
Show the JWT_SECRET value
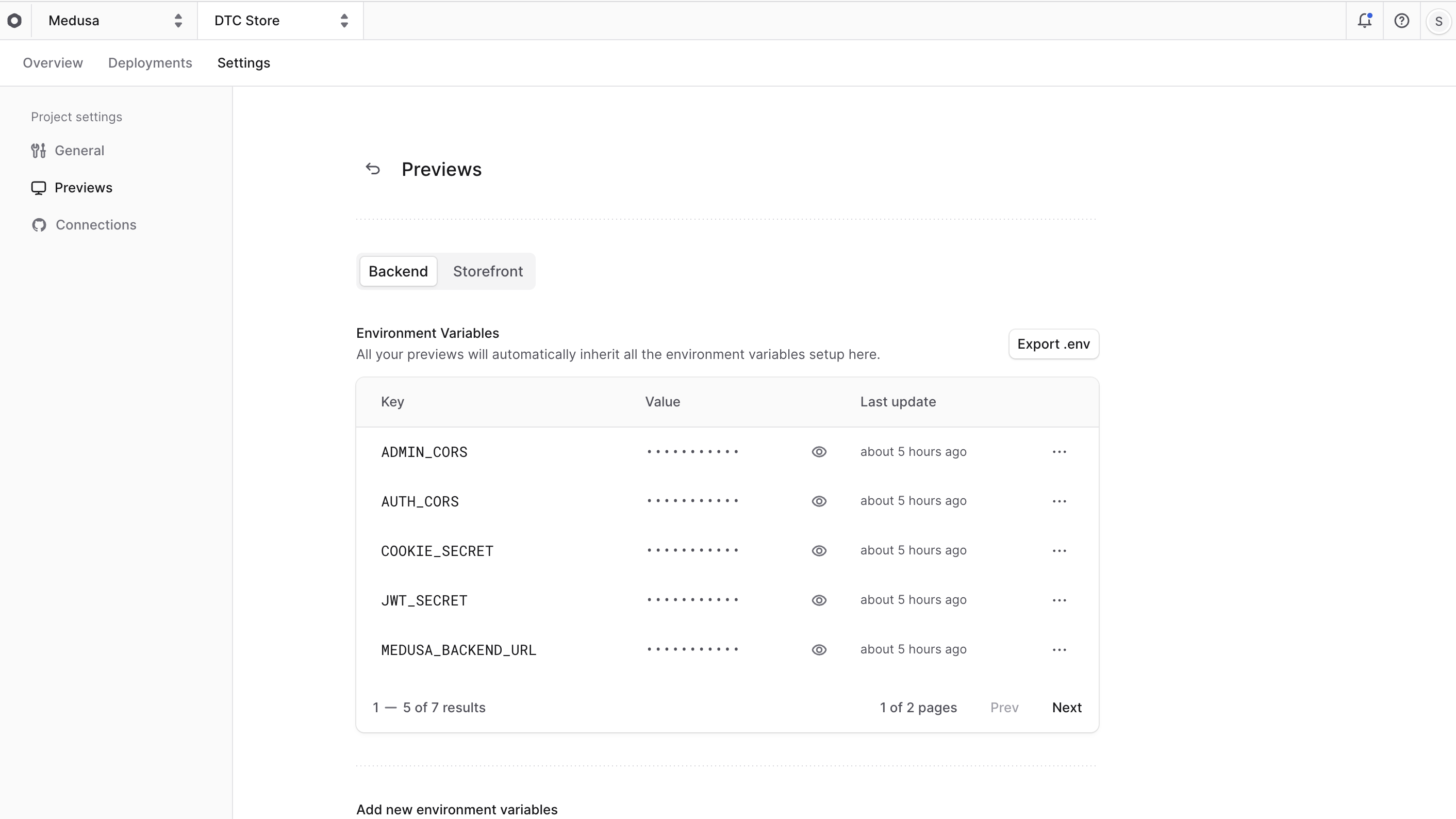[819, 600]
